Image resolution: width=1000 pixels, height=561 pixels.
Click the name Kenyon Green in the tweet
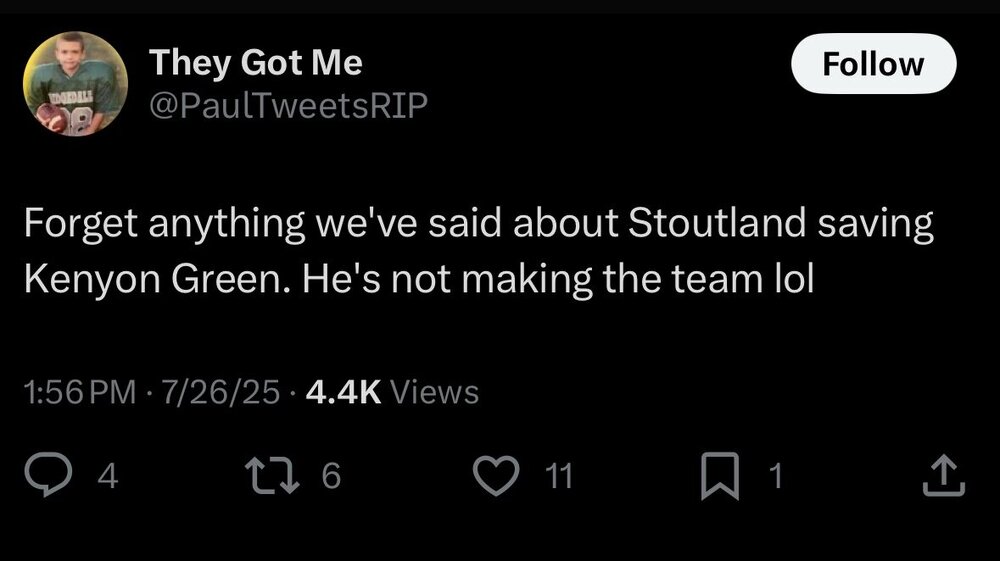[148, 280]
